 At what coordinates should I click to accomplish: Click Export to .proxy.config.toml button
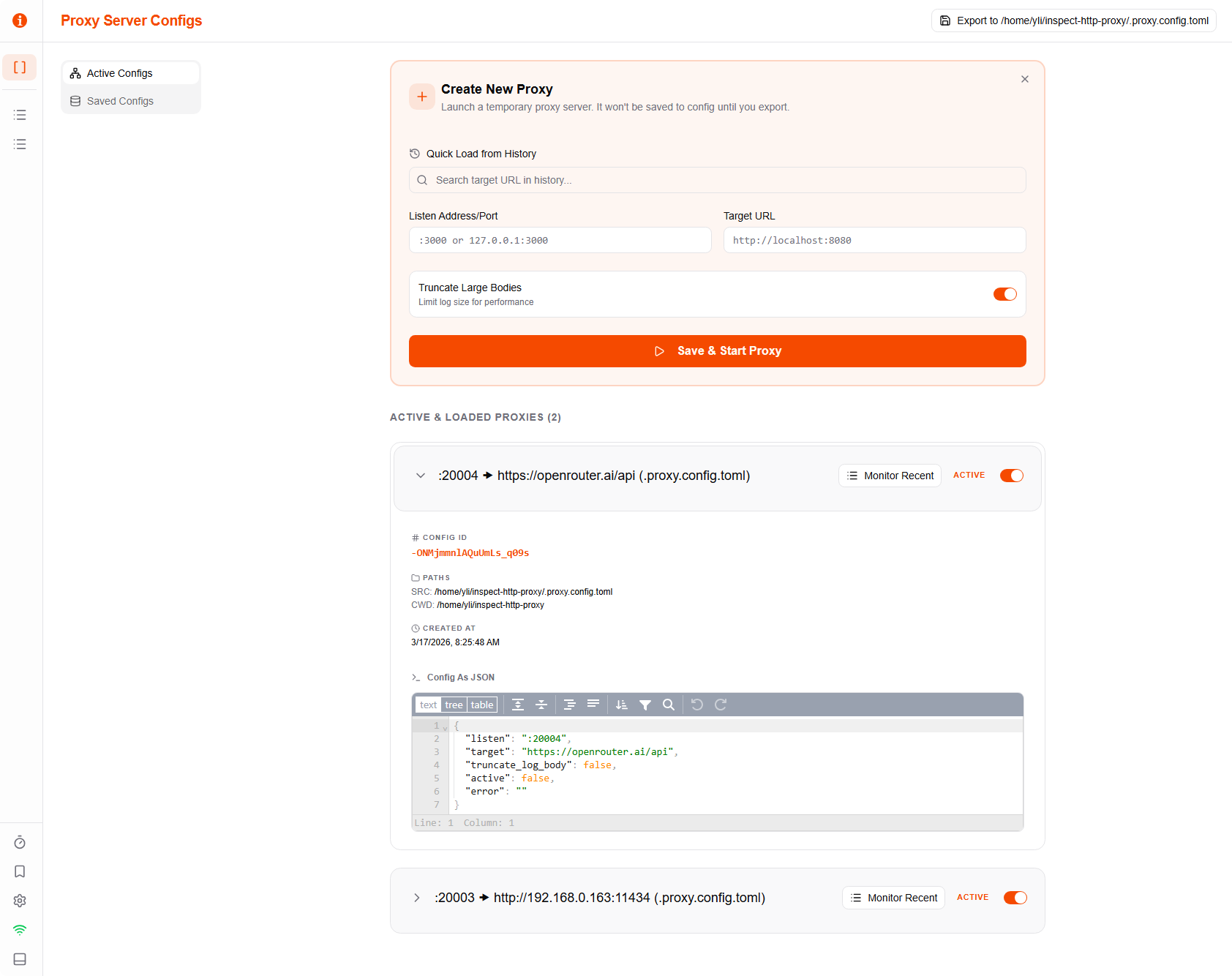(x=1074, y=20)
